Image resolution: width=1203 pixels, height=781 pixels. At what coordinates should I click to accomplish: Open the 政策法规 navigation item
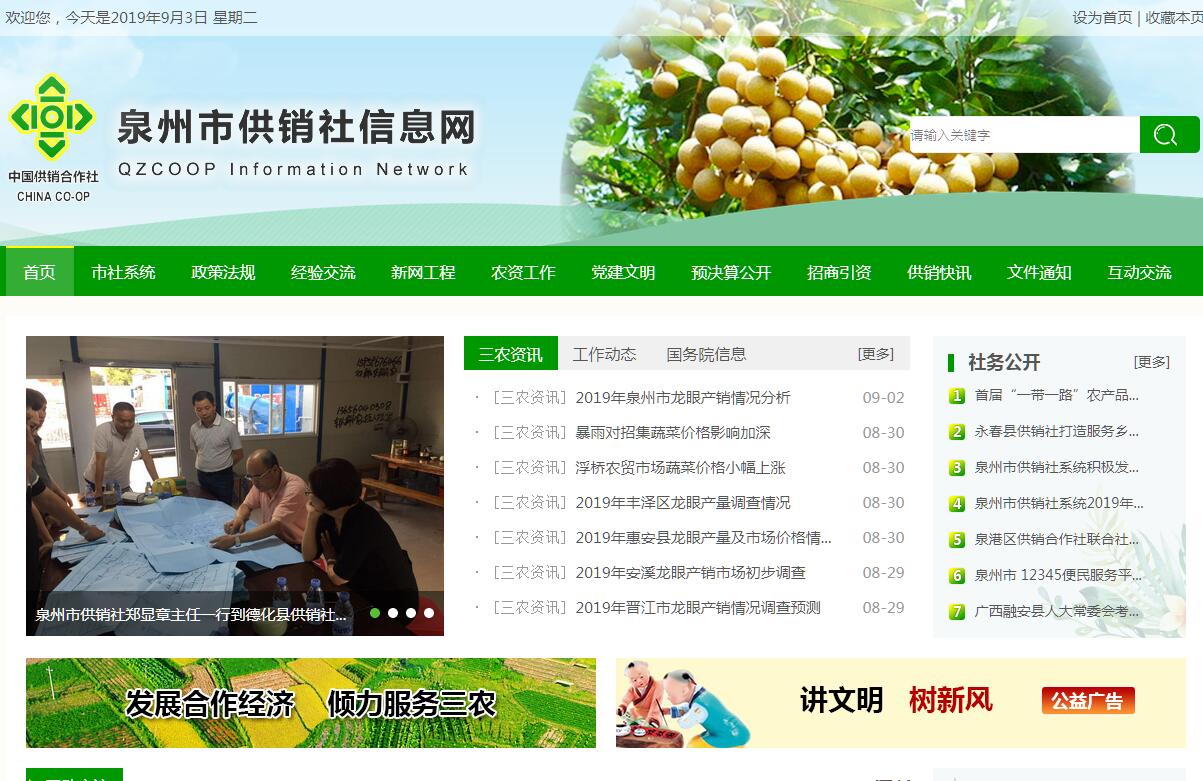pyautogui.click(x=223, y=272)
